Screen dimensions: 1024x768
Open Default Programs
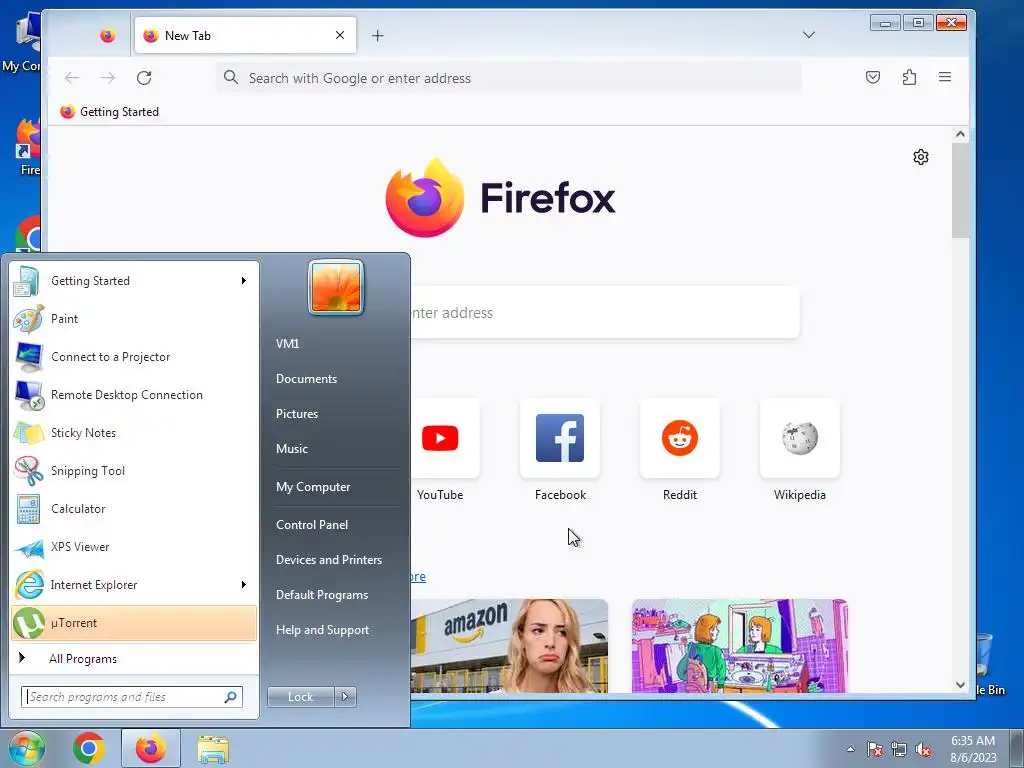[x=322, y=595]
